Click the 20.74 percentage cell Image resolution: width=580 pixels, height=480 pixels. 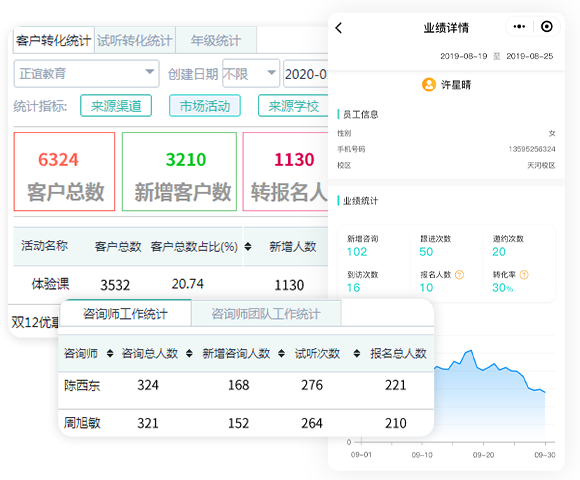(188, 284)
